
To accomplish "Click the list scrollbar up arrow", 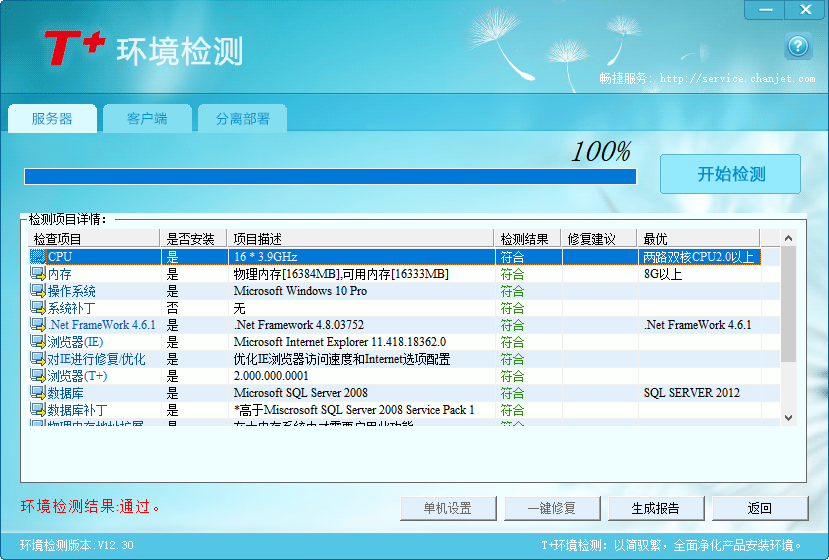I will (788, 238).
